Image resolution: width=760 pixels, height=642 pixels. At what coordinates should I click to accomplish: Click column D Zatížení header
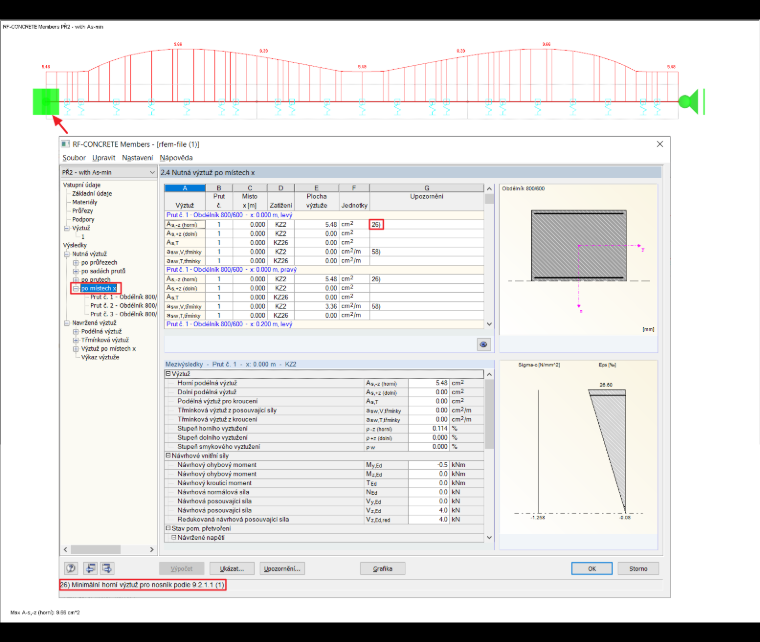pyautogui.click(x=281, y=205)
